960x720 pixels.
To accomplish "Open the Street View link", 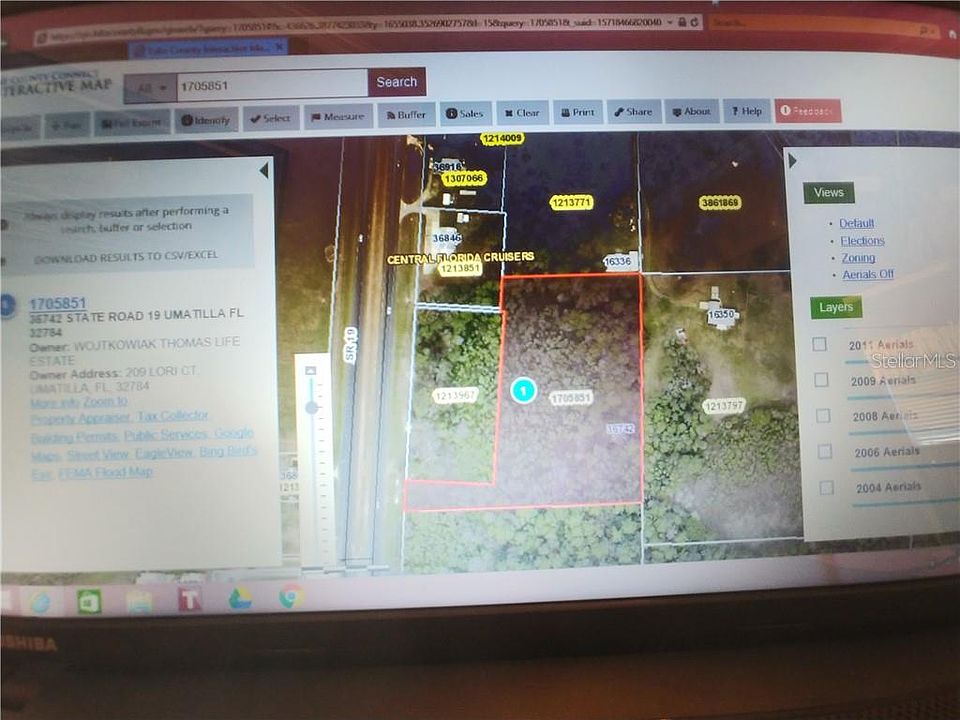I will pyautogui.click(x=98, y=455).
